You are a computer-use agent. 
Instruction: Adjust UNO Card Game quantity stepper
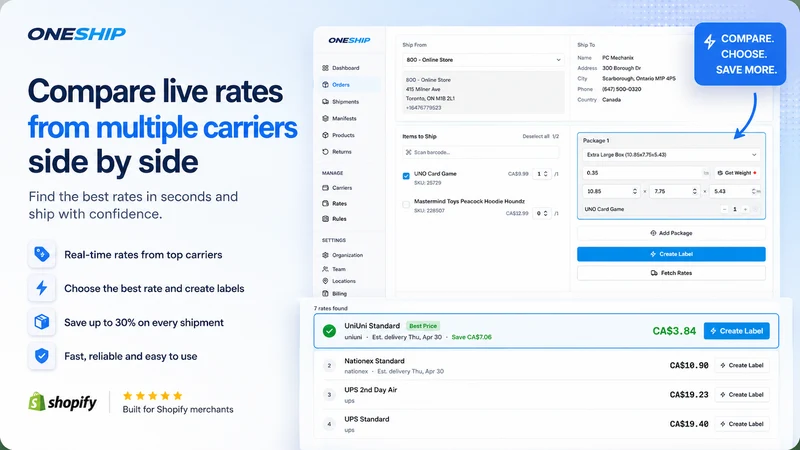[x=545, y=174]
